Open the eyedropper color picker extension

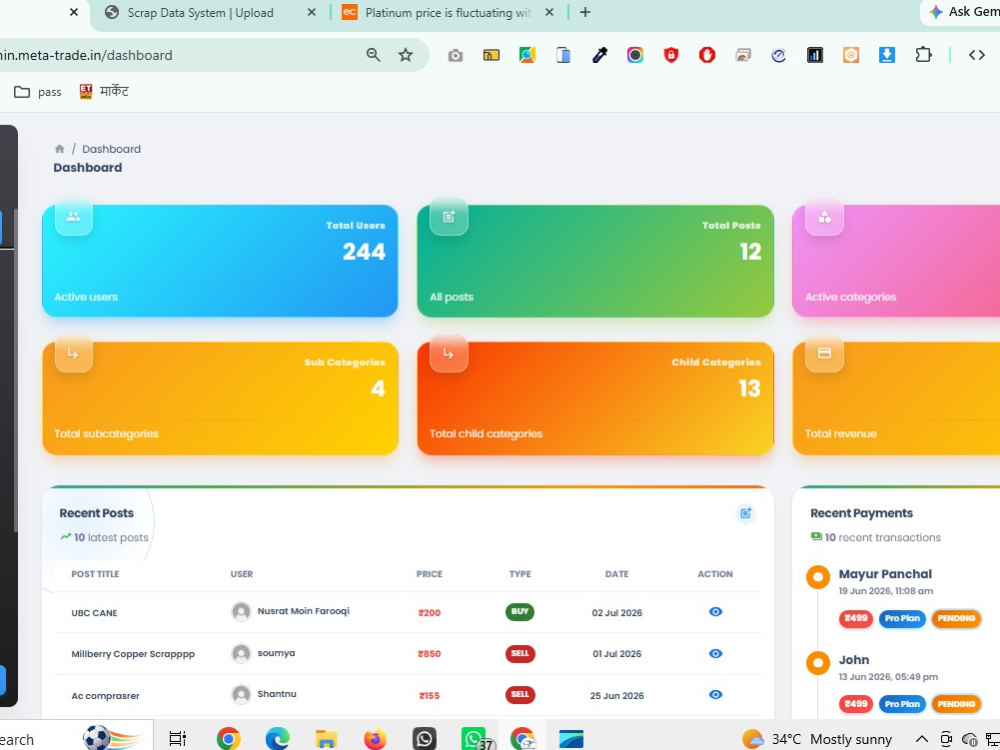coord(599,55)
